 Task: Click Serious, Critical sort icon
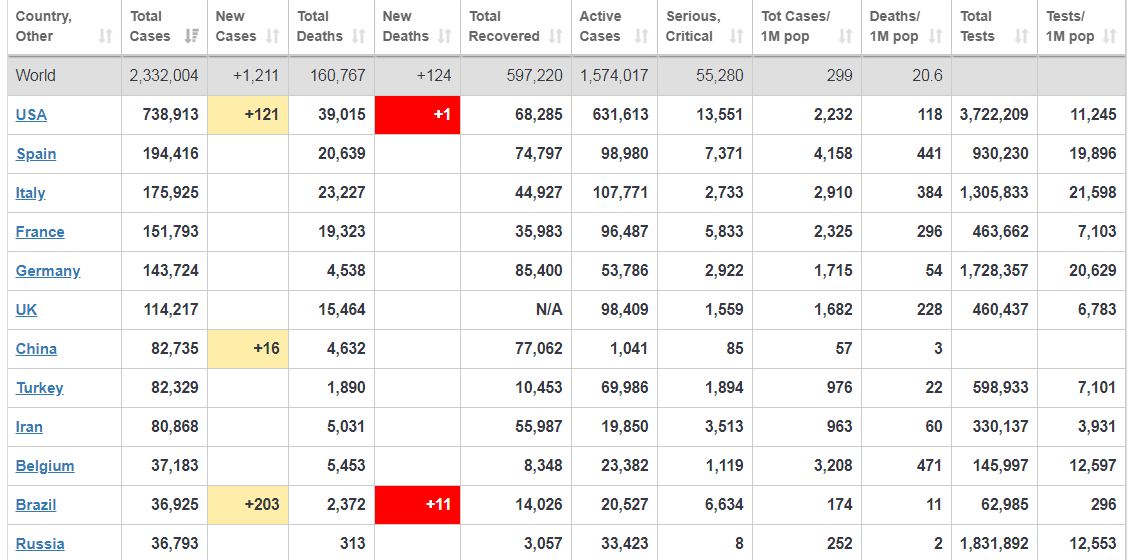click(x=737, y=36)
